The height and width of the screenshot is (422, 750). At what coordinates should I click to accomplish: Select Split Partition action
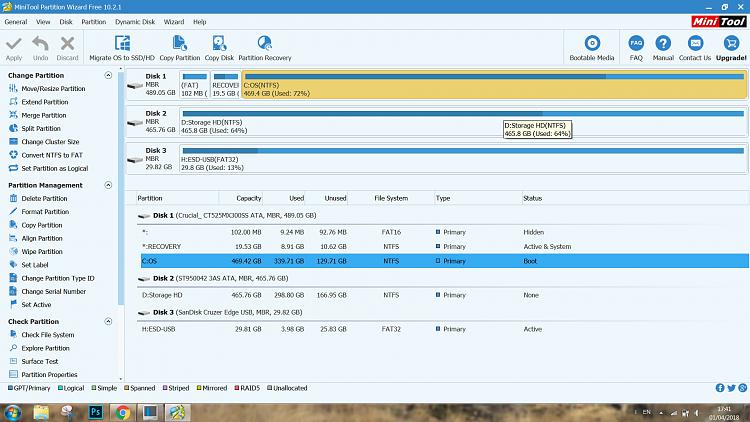(x=41, y=129)
